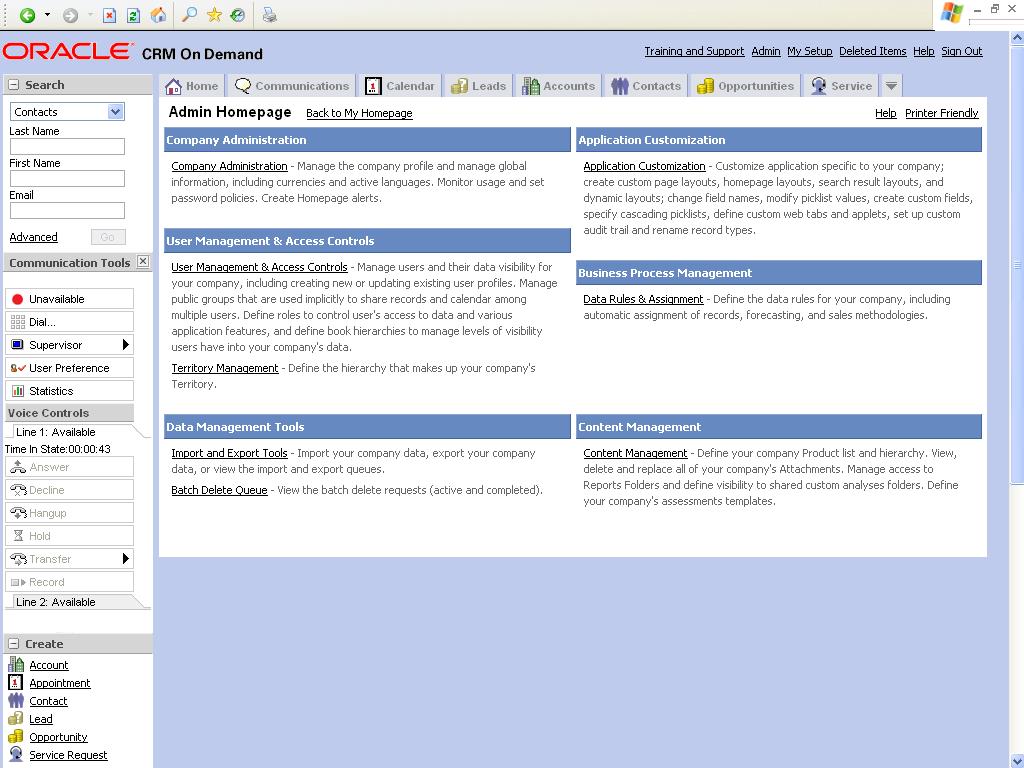Click the Search magnifier toolbar icon

tap(189, 14)
